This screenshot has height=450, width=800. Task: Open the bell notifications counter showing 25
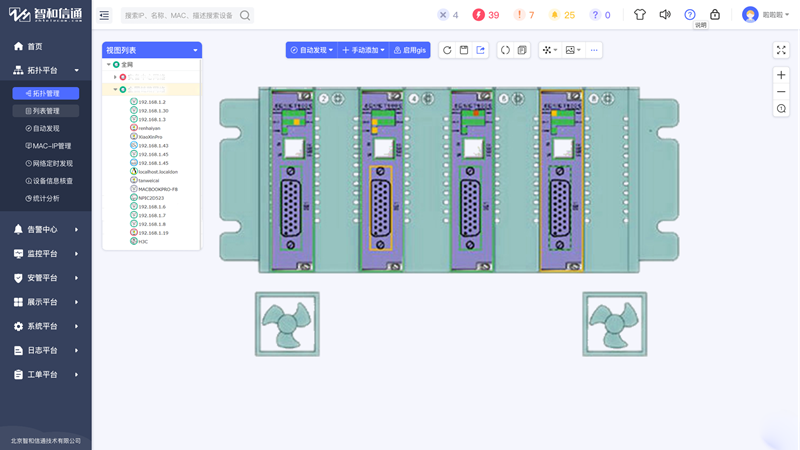[x=562, y=15]
